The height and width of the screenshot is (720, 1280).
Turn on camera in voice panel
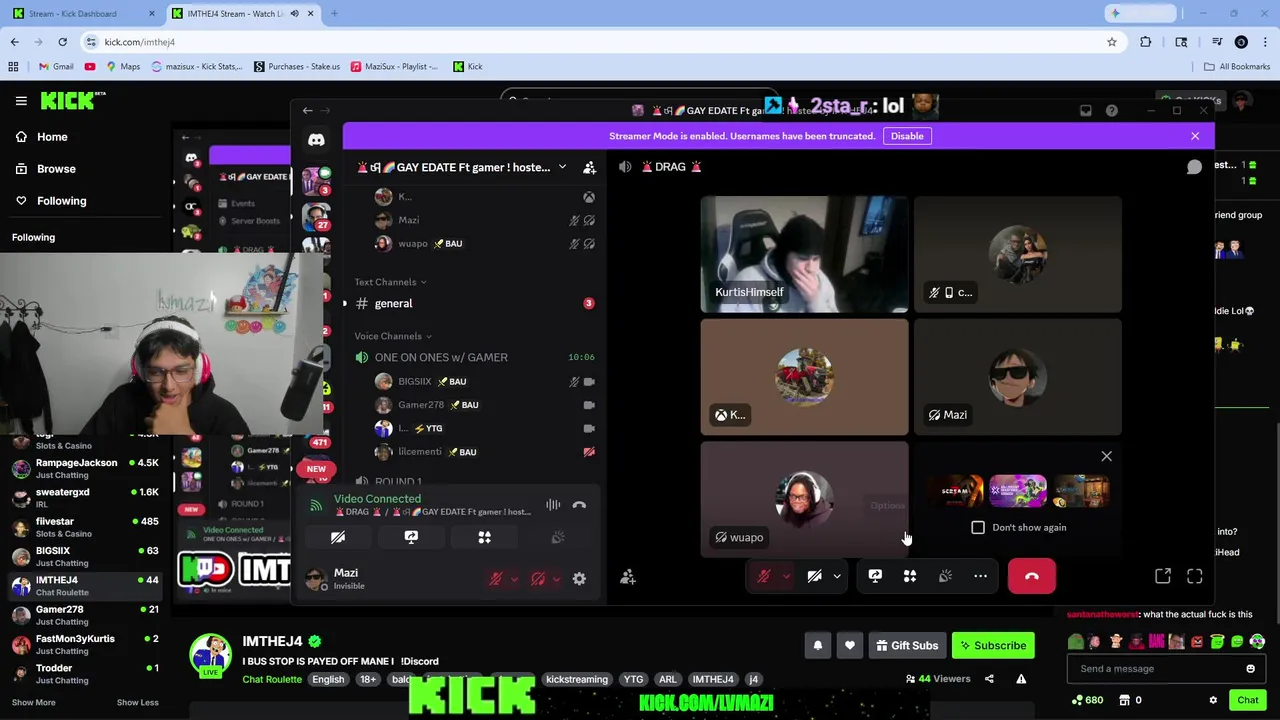click(338, 537)
